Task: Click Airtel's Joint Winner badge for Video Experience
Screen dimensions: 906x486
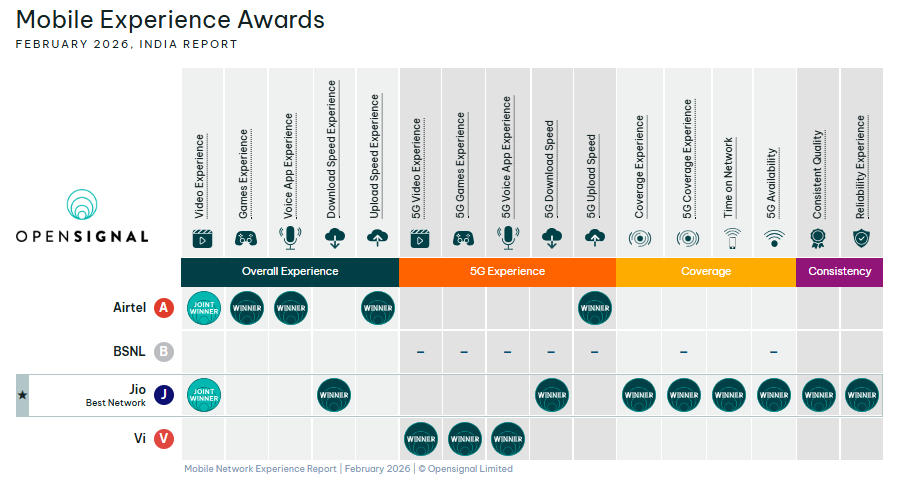Action: (x=204, y=308)
